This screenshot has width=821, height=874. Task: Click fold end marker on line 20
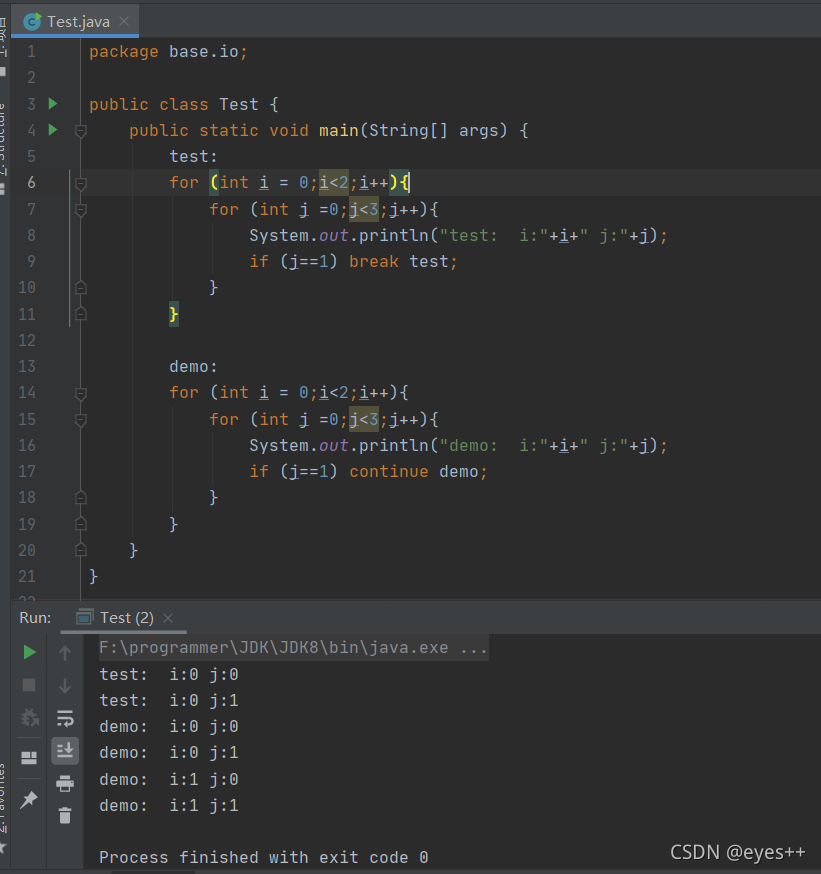[x=81, y=550]
